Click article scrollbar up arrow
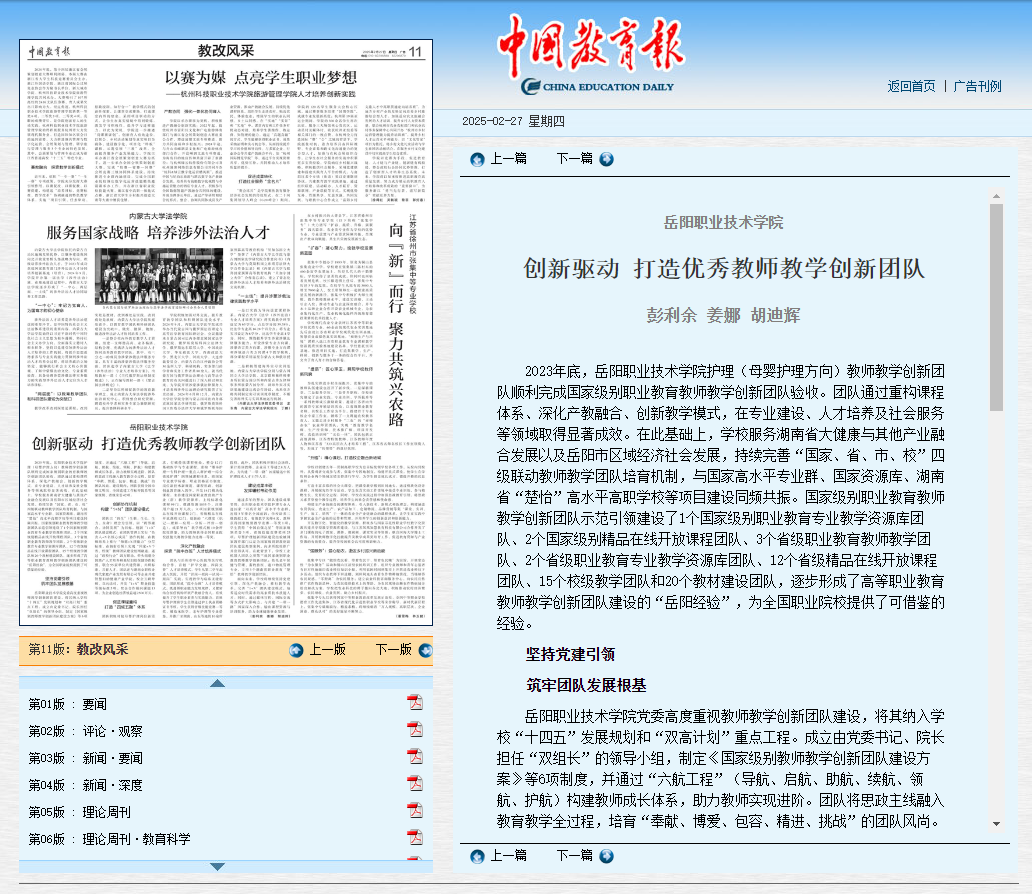The height and width of the screenshot is (894, 1032). click(x=996, y=196)
